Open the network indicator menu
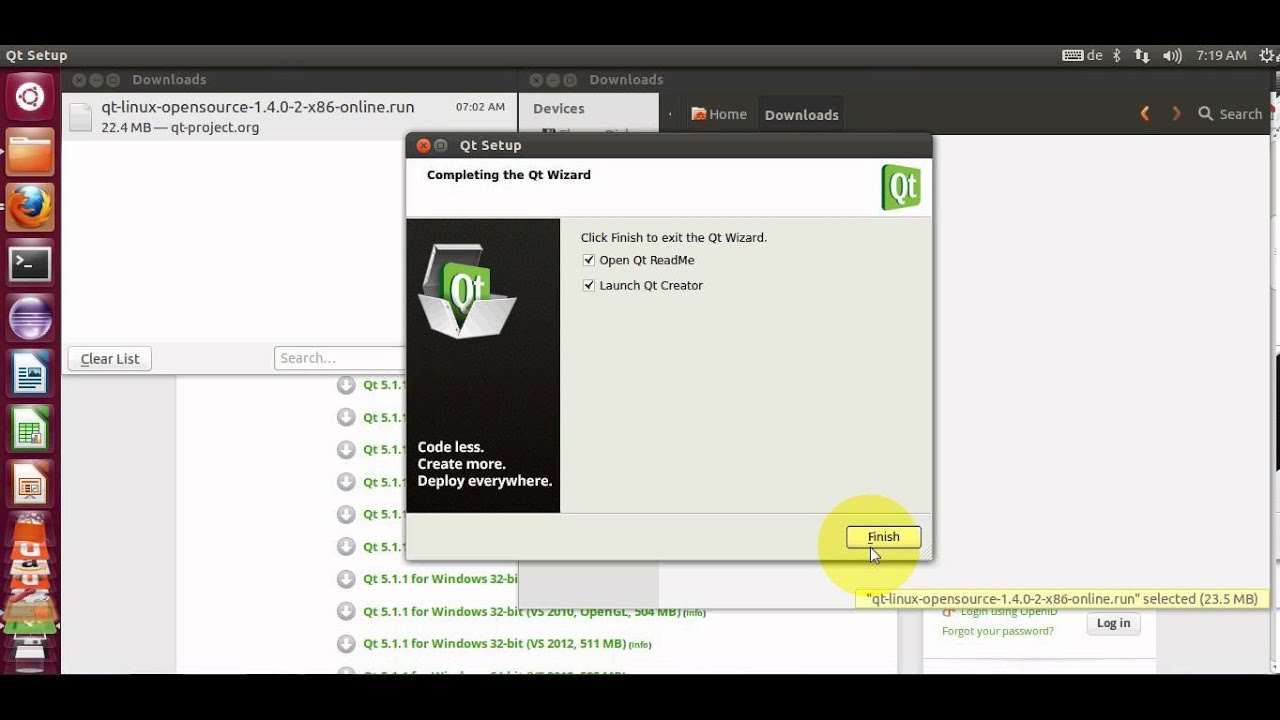The image size is (1280, 720). point(1142,56)
